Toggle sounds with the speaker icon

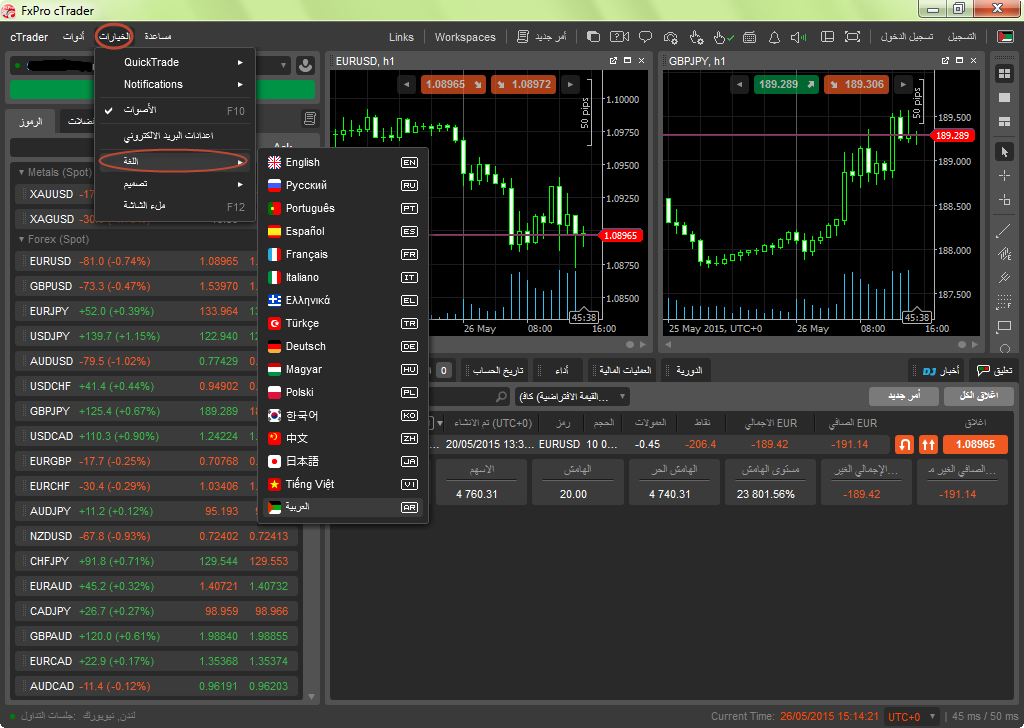[x=799, y=37]
